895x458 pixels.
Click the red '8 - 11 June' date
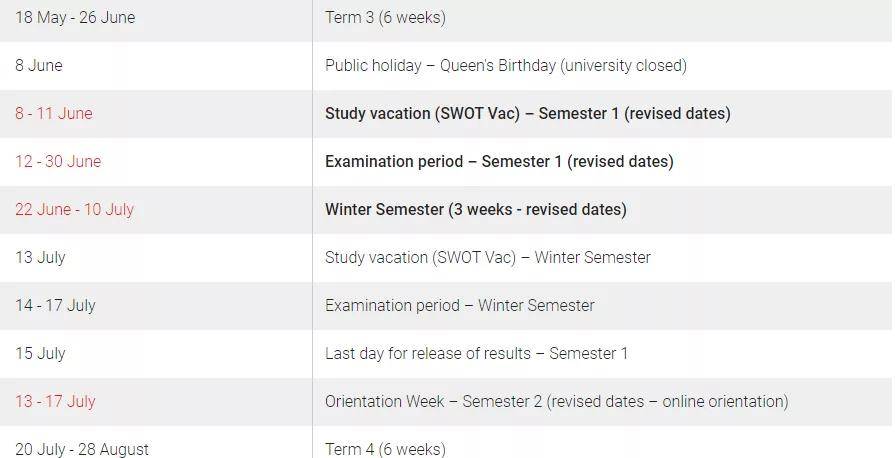coord(54,114)
